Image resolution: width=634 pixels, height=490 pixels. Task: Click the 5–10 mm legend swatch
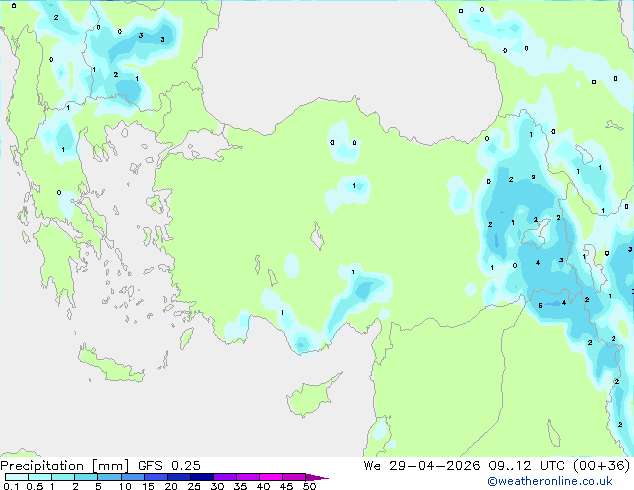pos(109,477)
